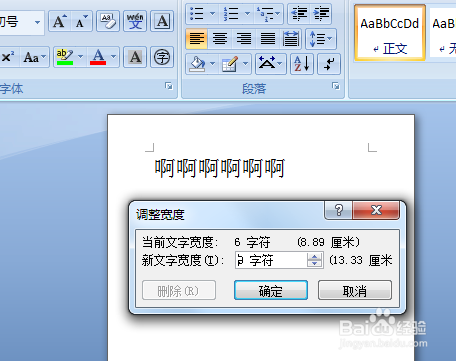456x361 pixels.
Task: Open the bullet list dropdown arrow
Action: pyautogui.click(x=213, y=14)
